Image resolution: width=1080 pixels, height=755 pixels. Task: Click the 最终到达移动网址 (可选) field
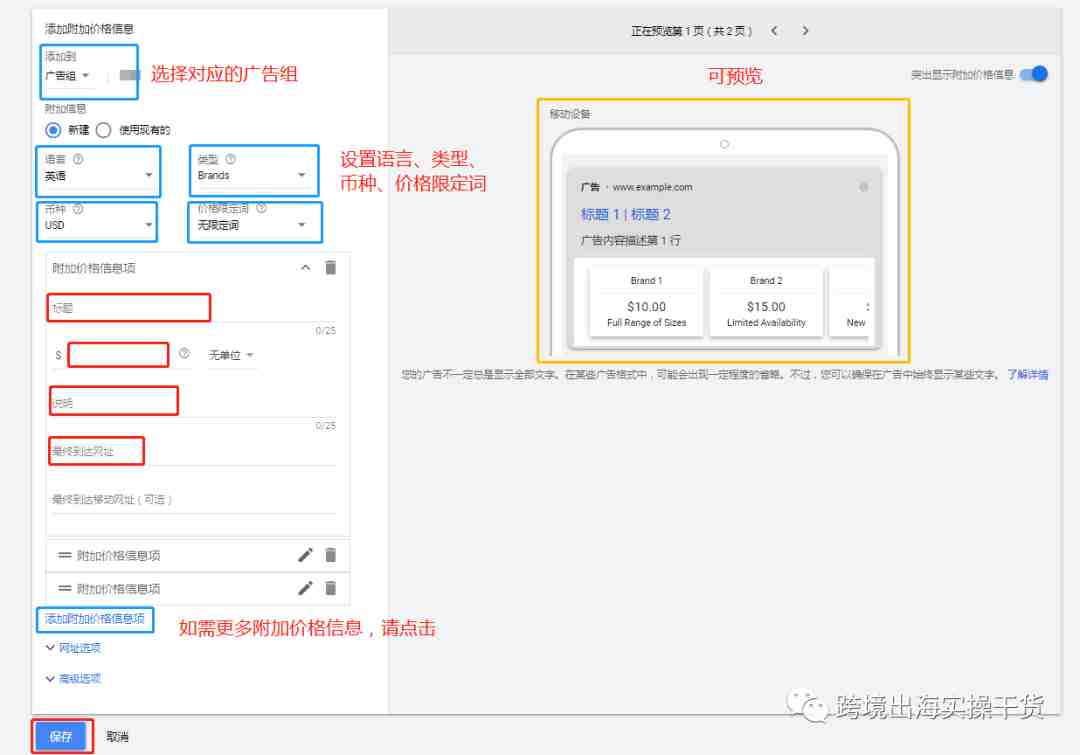point(194,499)
